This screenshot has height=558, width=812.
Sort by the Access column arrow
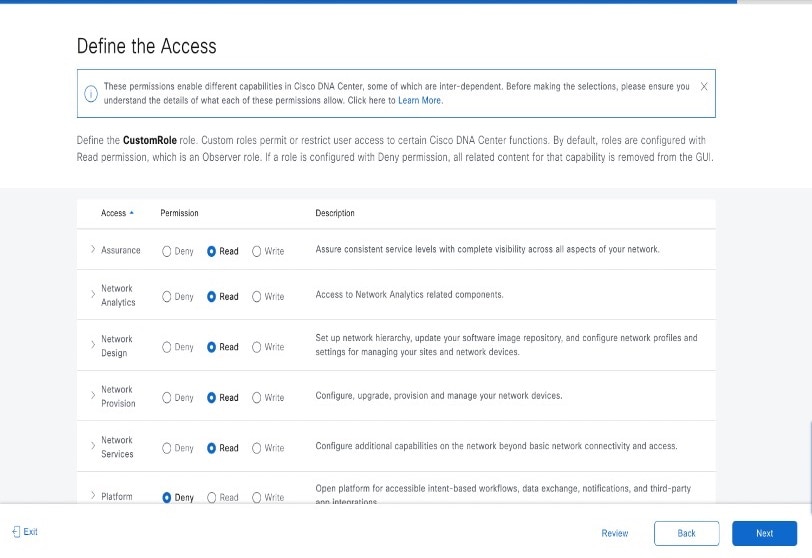click(x=132, y=213)
